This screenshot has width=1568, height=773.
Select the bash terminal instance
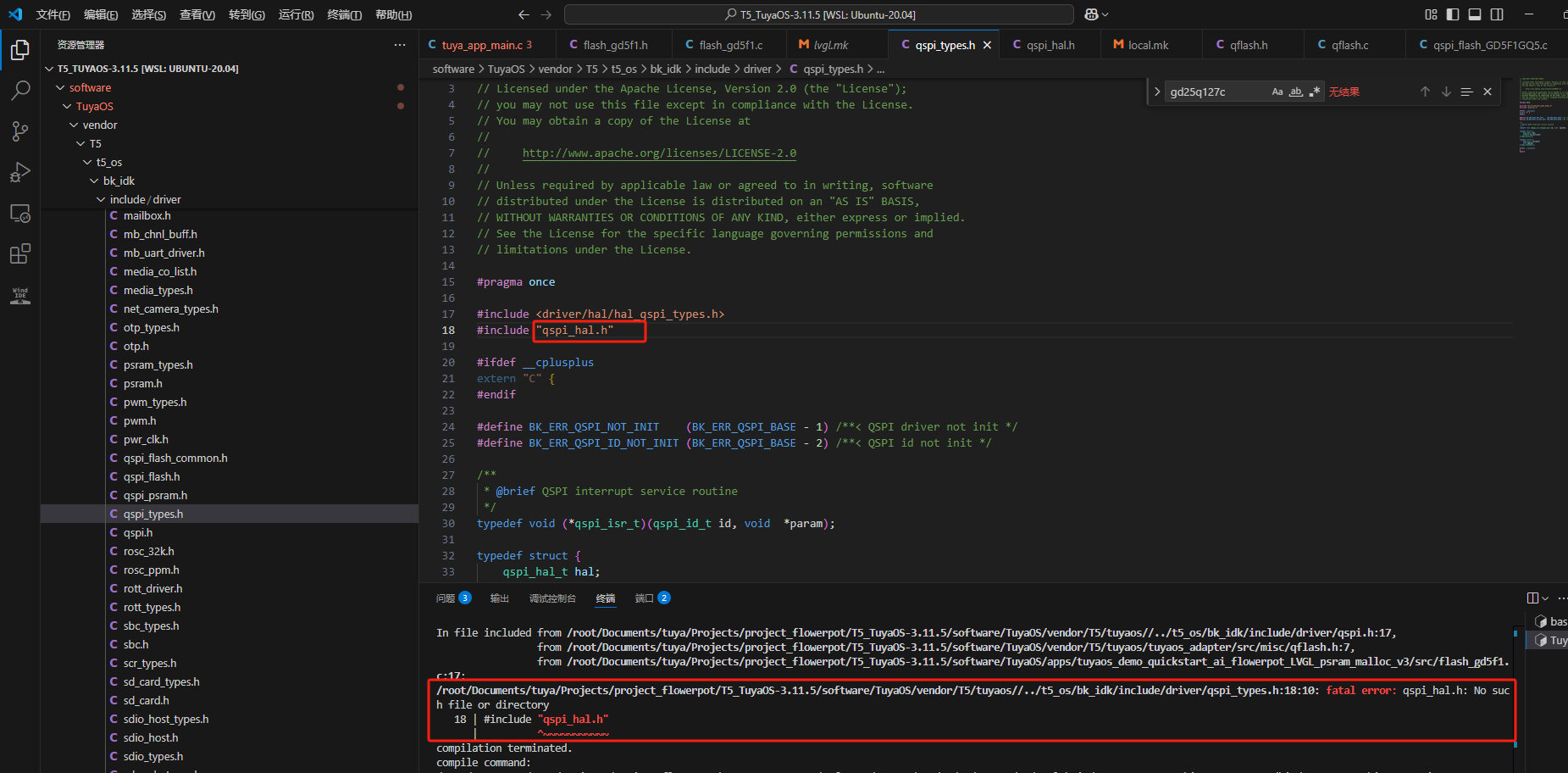click(1550, 622)
